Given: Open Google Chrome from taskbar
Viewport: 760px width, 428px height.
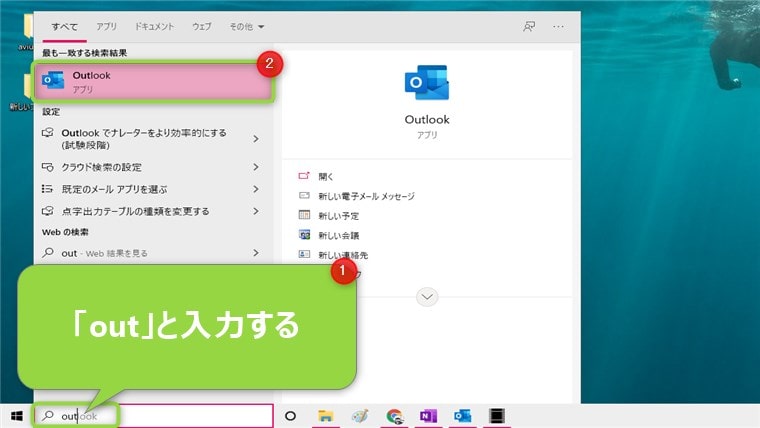Looking at the screenshot, I should pos(395,416).
